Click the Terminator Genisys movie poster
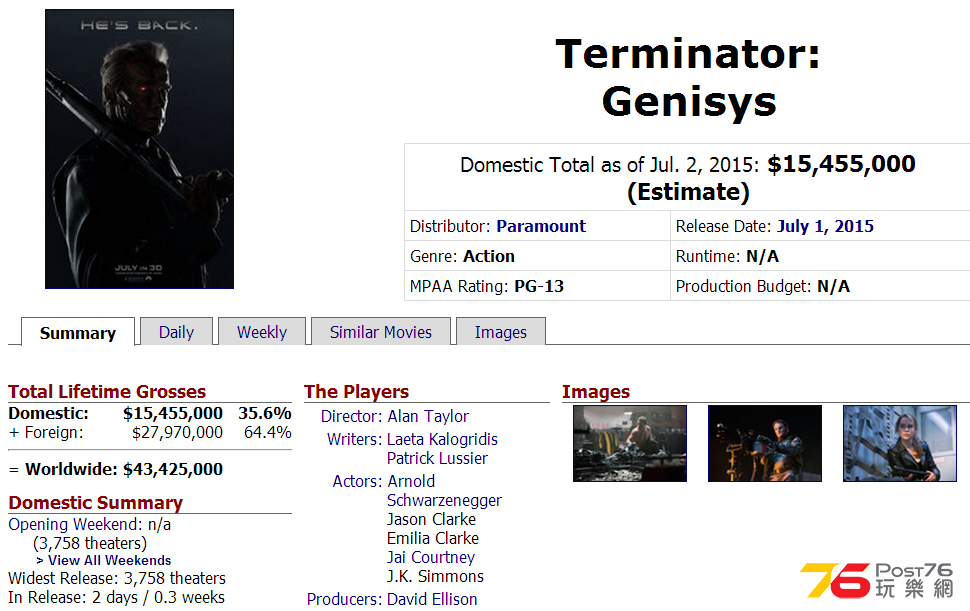Image resolution: width=970 pixels, height=611 pixels. coord(139,149)
